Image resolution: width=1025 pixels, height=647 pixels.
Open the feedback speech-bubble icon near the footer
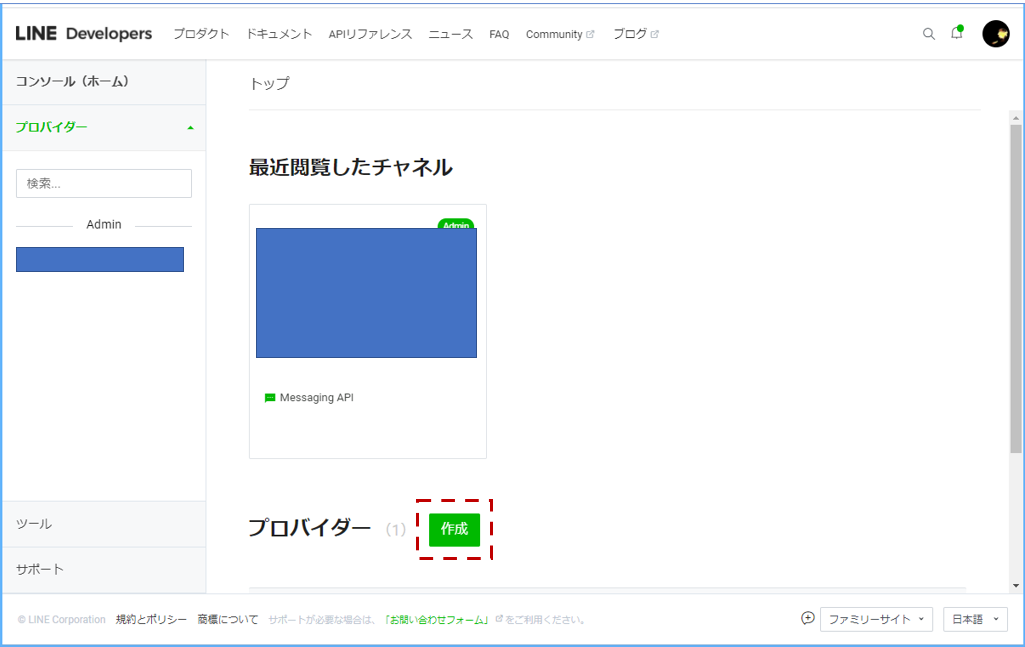click(x=808, y=619)
